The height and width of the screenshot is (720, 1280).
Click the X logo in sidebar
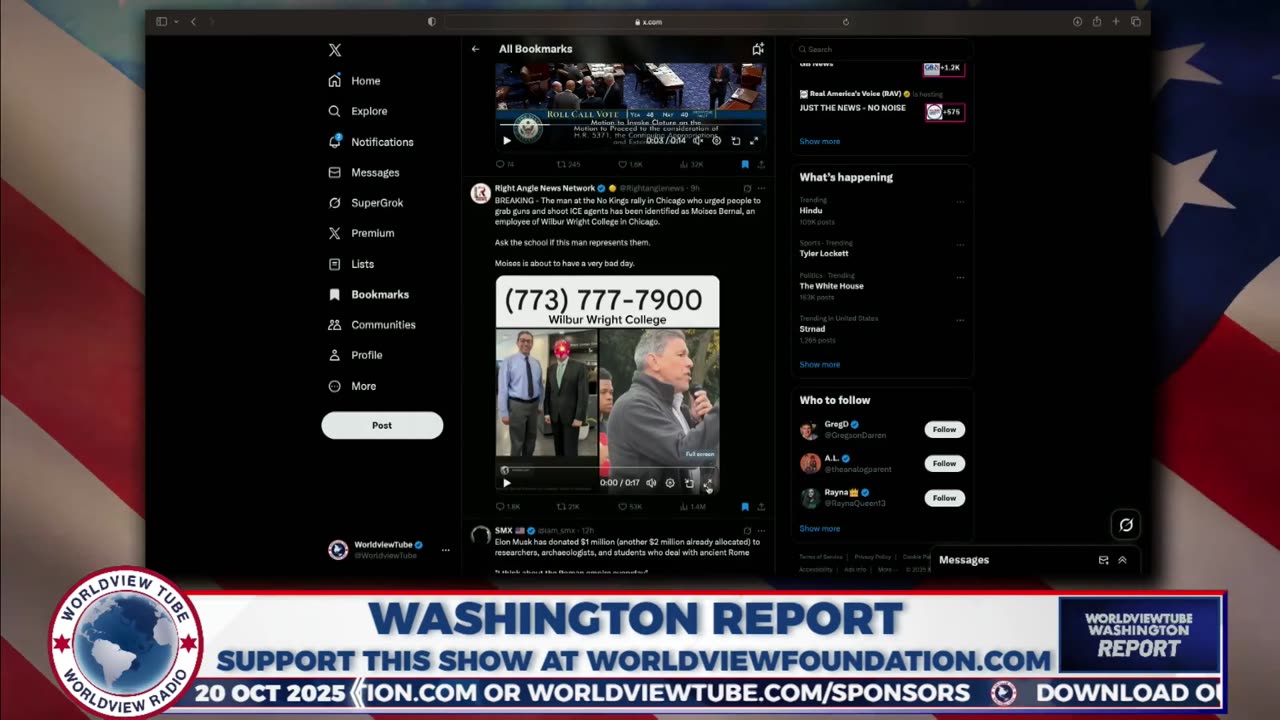coord(335,50)
